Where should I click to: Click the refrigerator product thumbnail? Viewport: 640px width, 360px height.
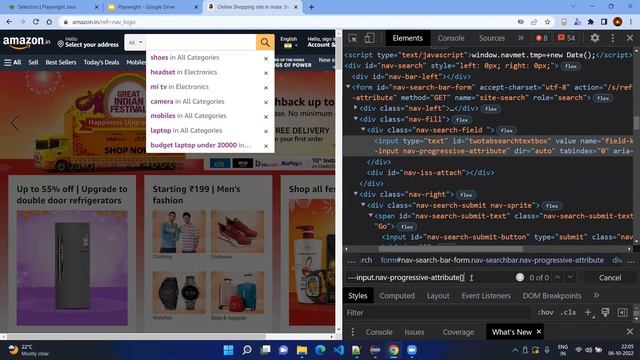72,268
